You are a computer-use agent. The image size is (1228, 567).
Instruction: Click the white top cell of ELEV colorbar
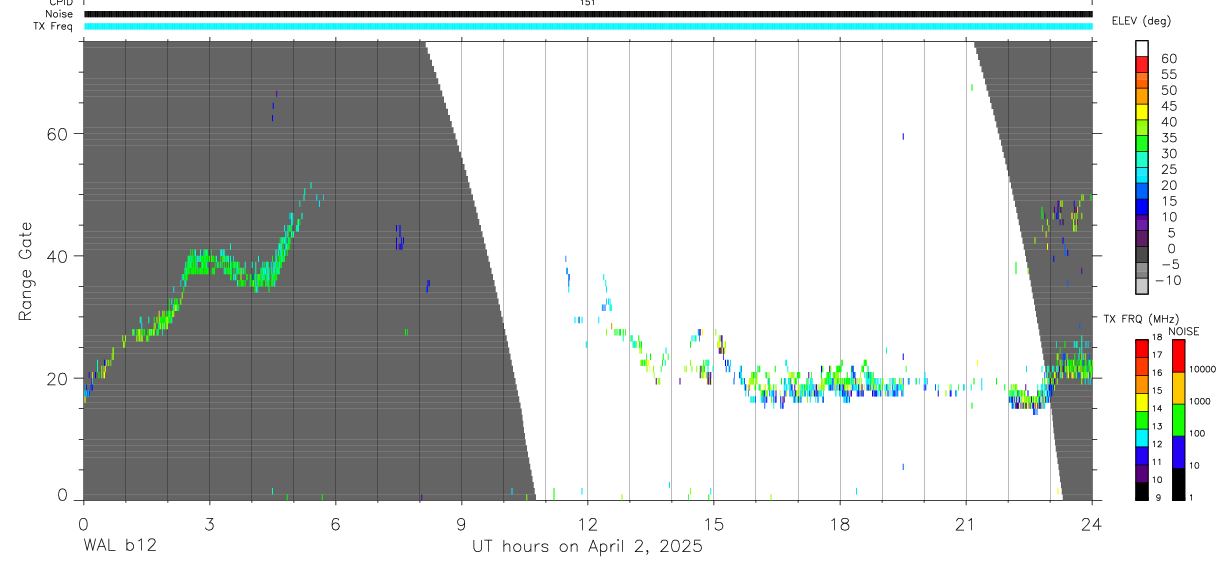pyautogui.click(x=1142, y=50)
